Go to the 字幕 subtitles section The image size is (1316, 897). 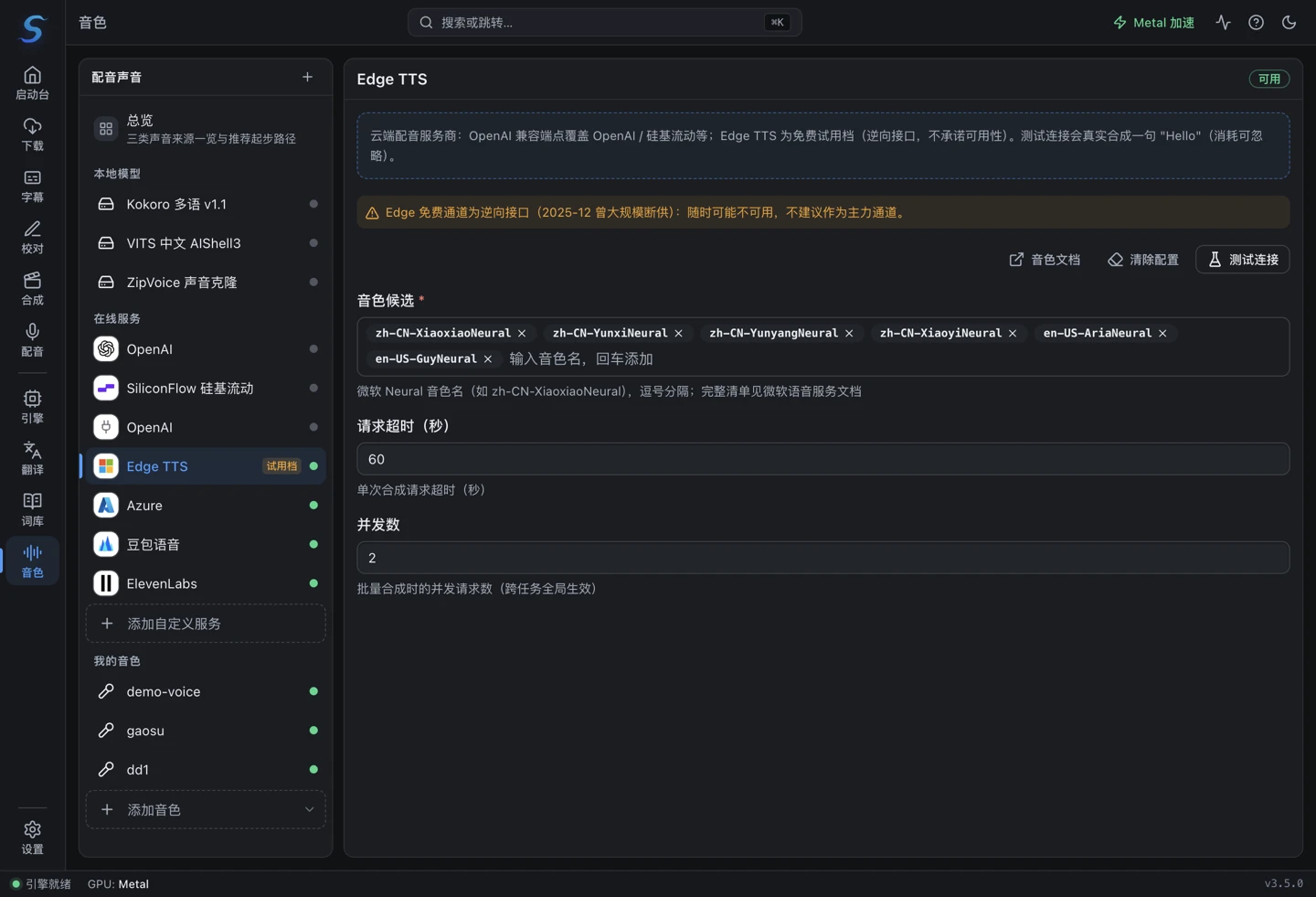(32, 186)
